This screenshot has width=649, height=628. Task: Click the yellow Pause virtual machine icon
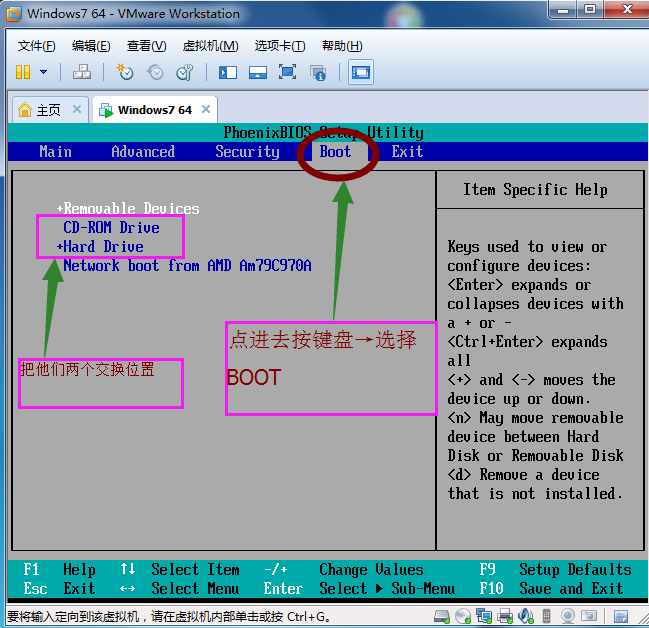coord(23,72)
